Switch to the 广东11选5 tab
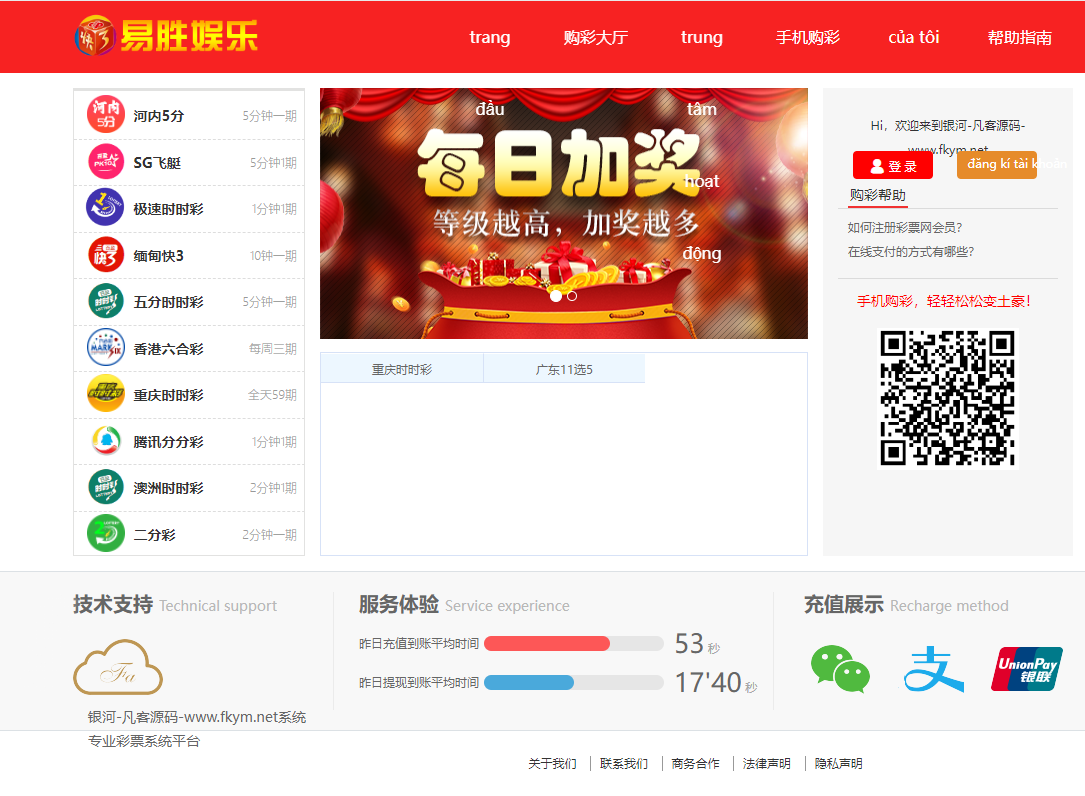Viewport: 1085px width, 796px height. point(563,368)
